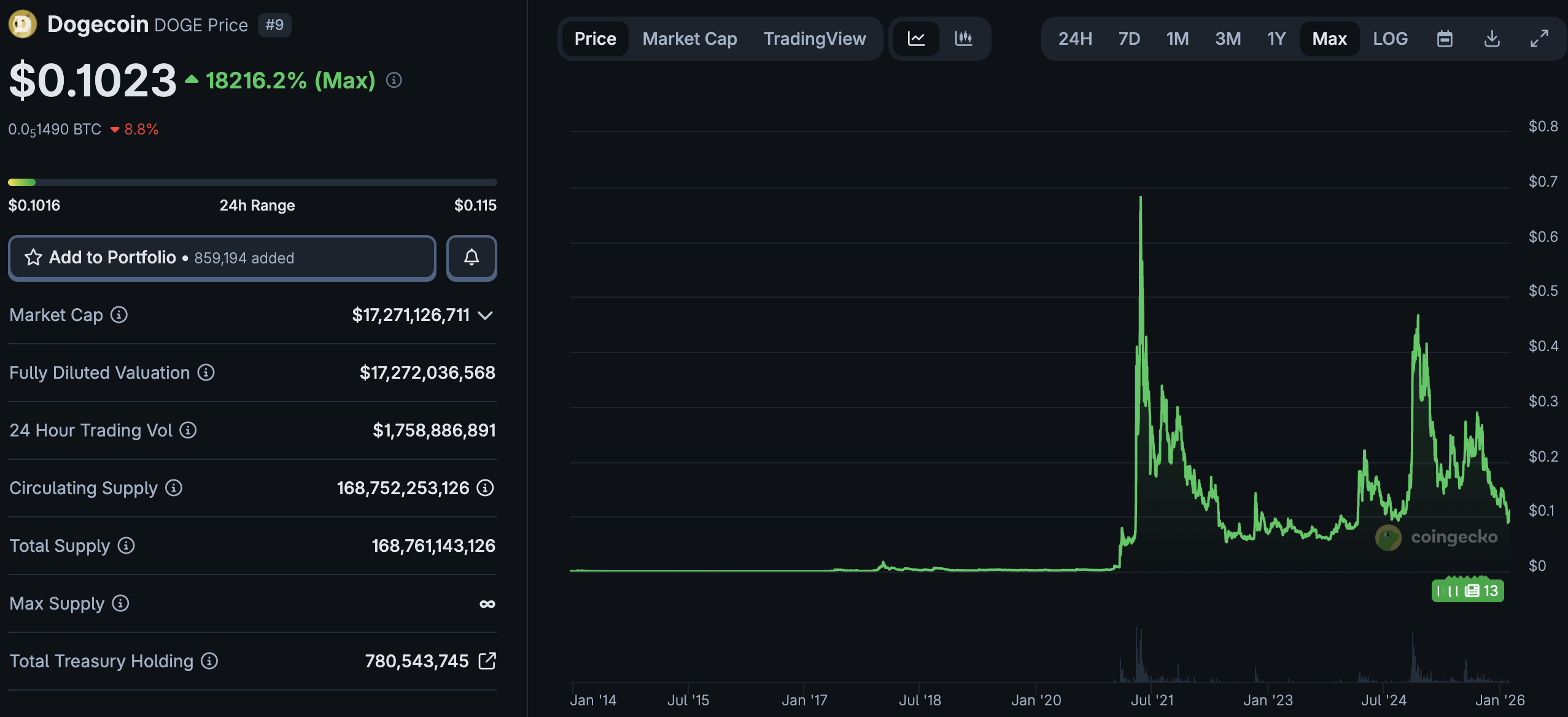
Task: Select 1Y time range
Action: [1276, 39]
